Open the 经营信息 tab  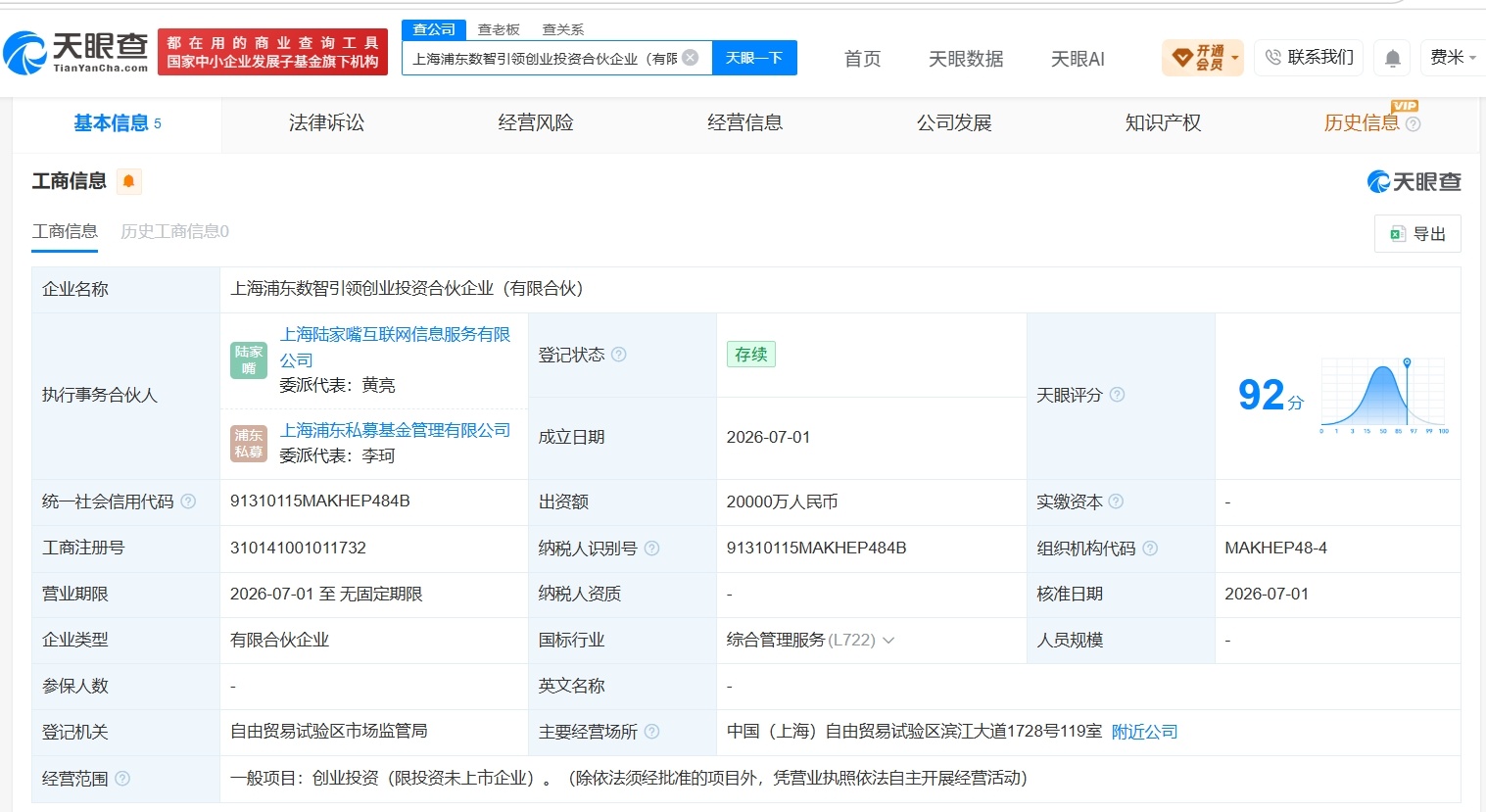coord(745,123)
